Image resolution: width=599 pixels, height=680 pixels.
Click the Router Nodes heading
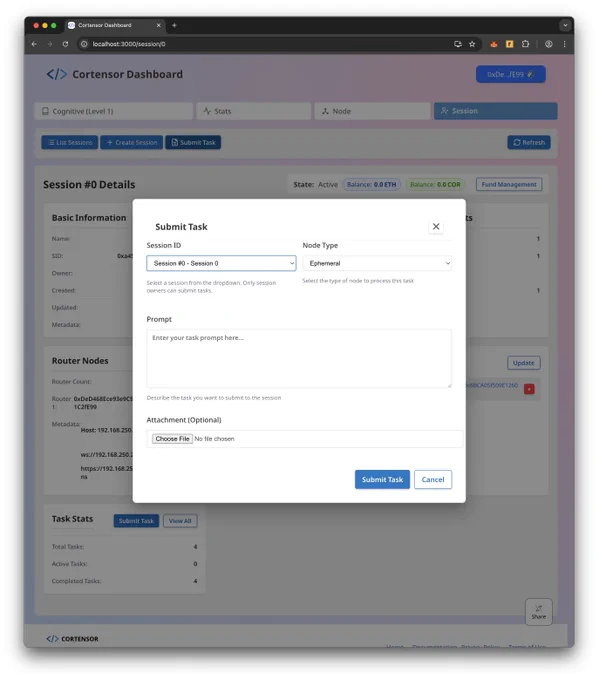click(x=80, y=361)
